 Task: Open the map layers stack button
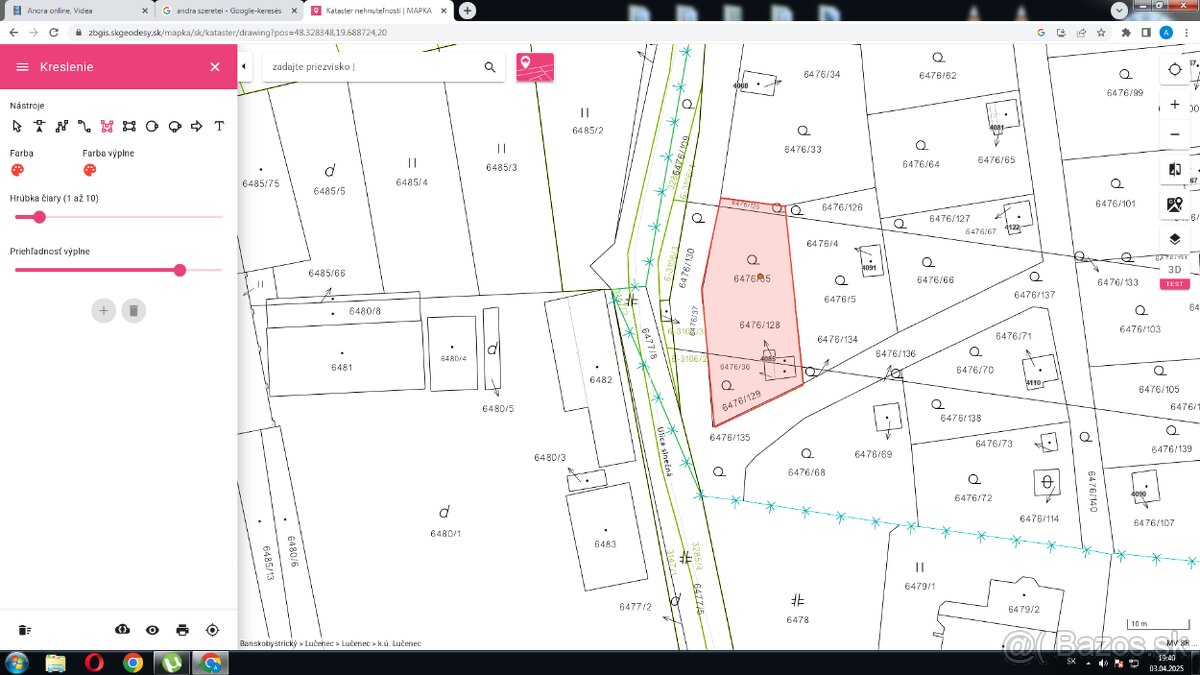coord(1174,239)
